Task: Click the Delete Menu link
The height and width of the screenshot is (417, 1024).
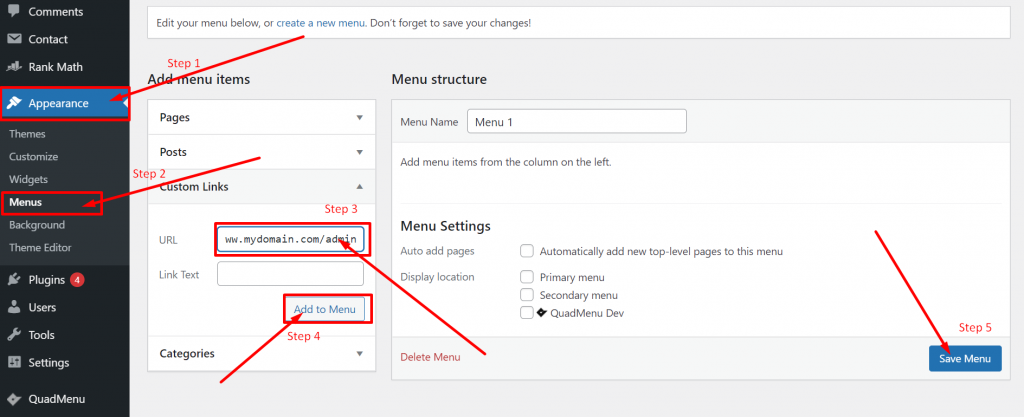Action: 430,357
